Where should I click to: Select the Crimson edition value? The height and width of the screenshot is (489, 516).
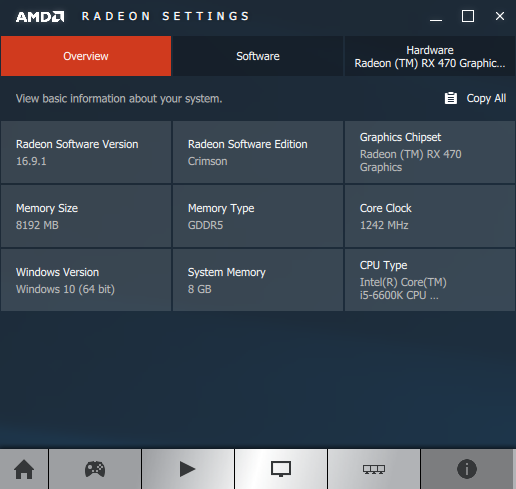207,161
